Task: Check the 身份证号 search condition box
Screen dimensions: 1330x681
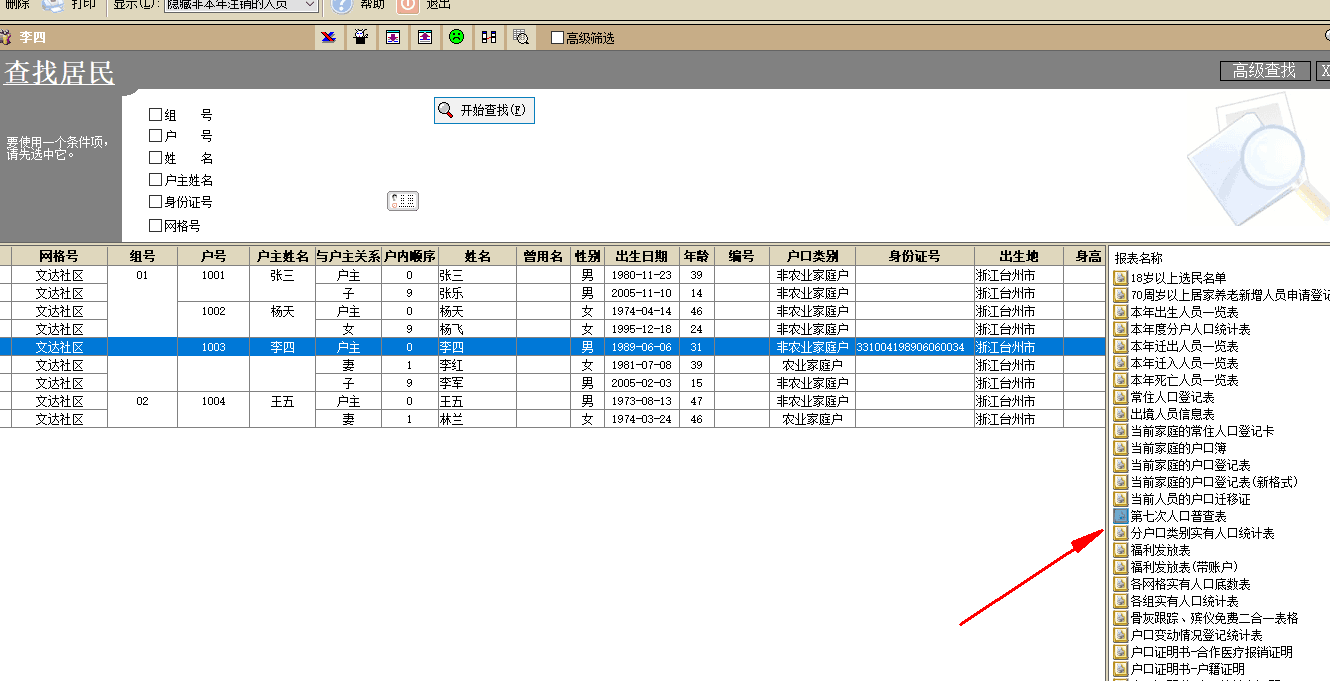Action: tap(155, 202)
